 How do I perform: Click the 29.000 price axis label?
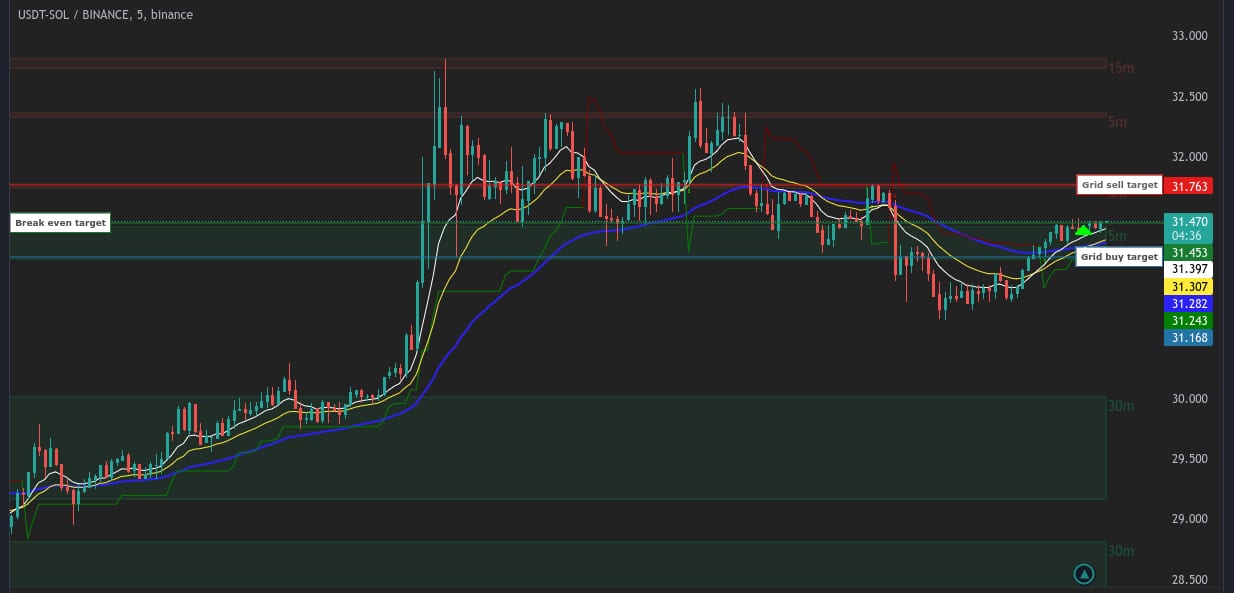point(1189,519)
